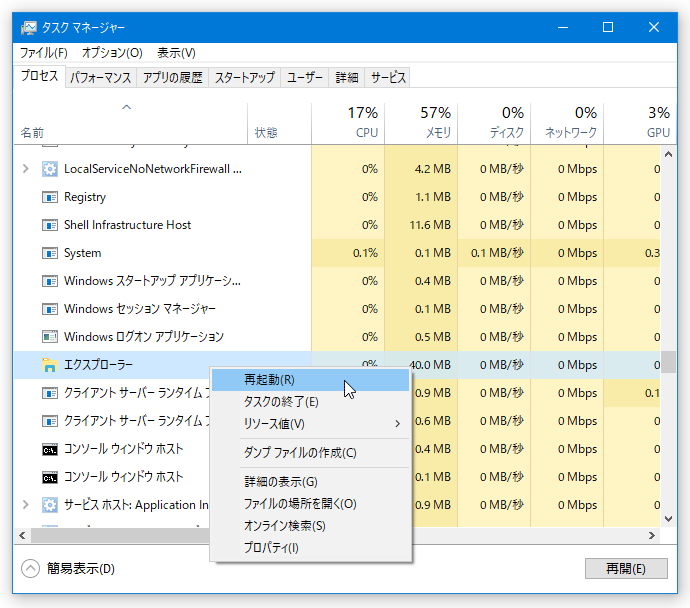Expand the サービス ホスト: Application process group
The height and width of the screenshot is (608, 690).
point(26,505)
